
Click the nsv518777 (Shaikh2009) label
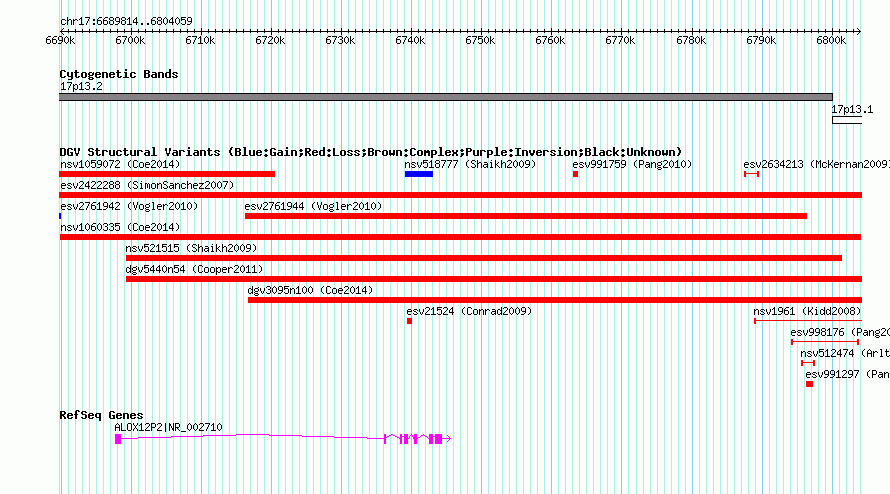pos(470,164)
